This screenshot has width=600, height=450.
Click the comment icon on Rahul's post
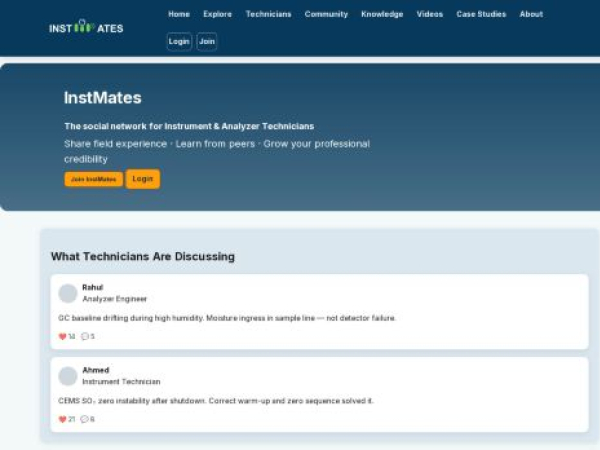coord(85,336)
